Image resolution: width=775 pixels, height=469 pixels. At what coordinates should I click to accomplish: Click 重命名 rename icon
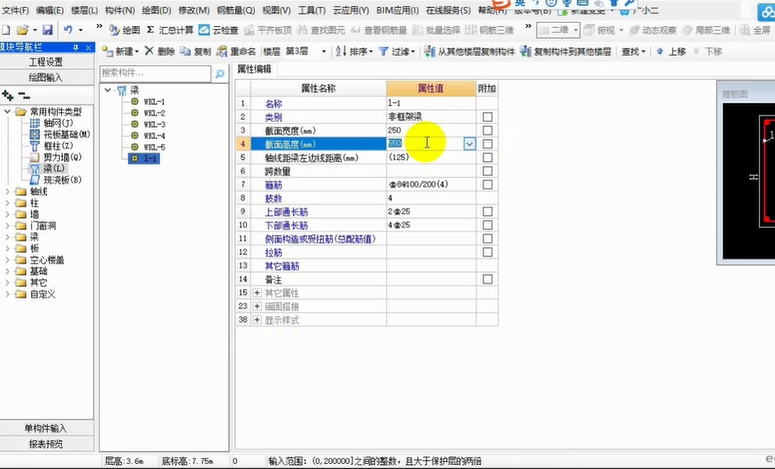[x=222, y=51]
